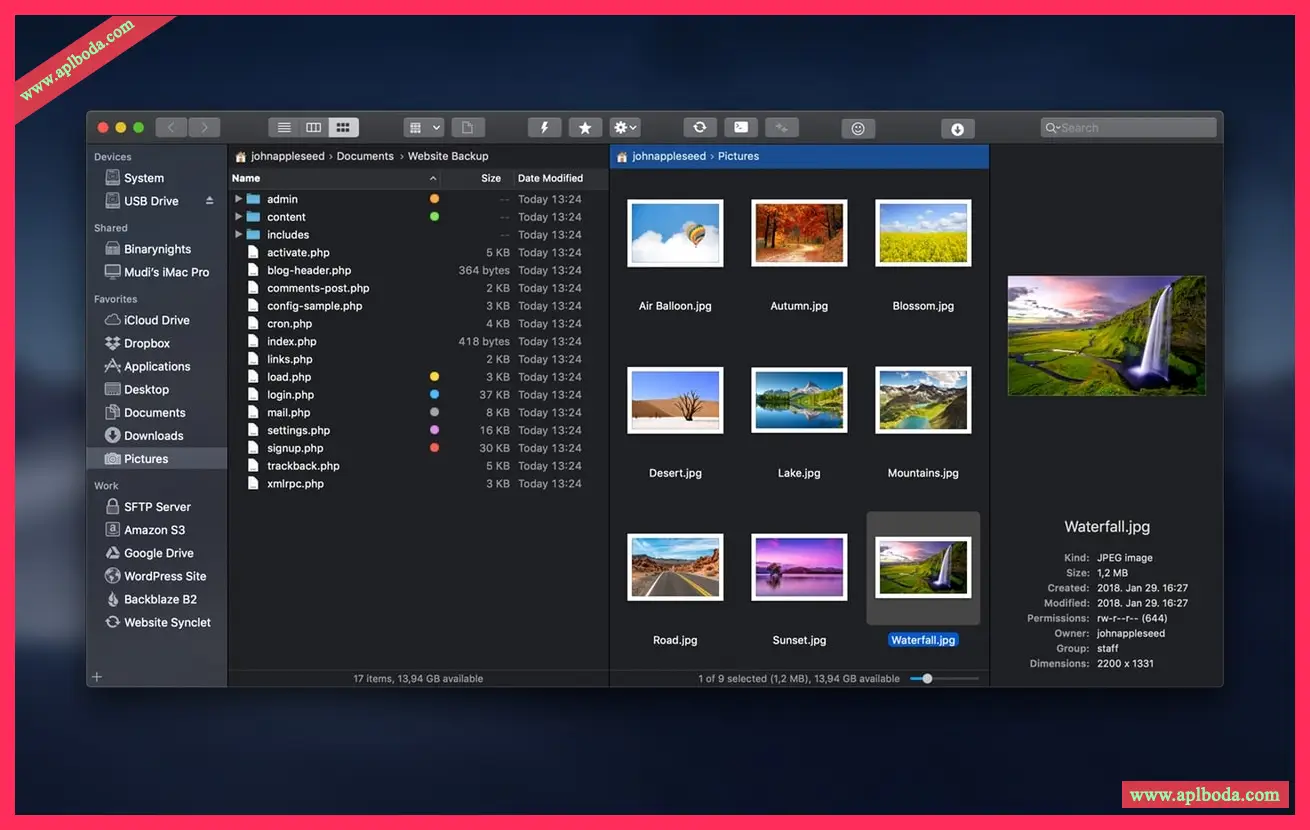Sort by Date Modified column header

click(x=560, y=178)
